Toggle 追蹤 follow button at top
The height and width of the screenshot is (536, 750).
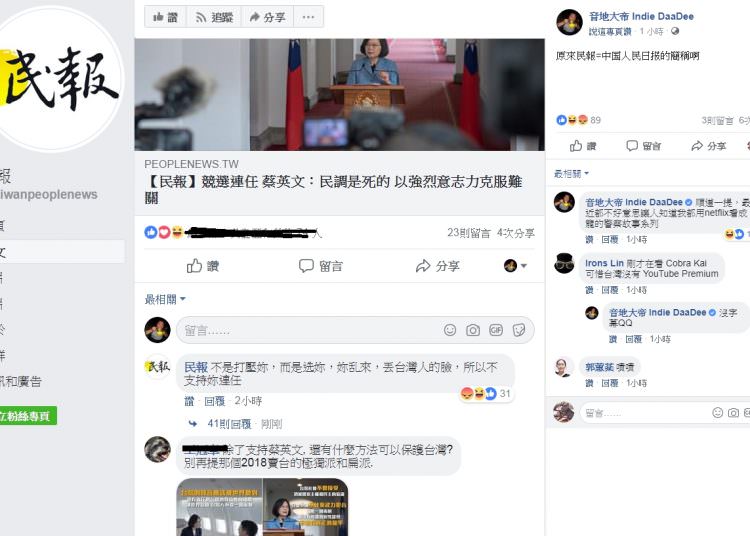pyautogui.click(x=214, y=17)
